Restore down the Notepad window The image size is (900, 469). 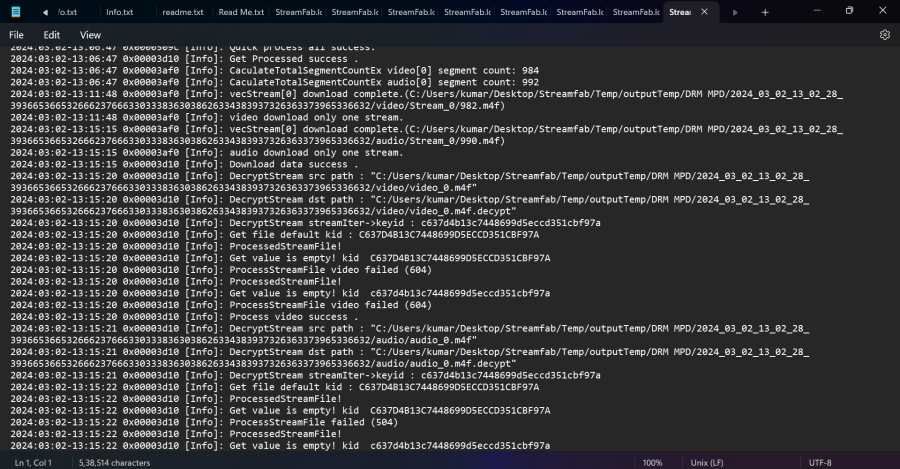849,11
